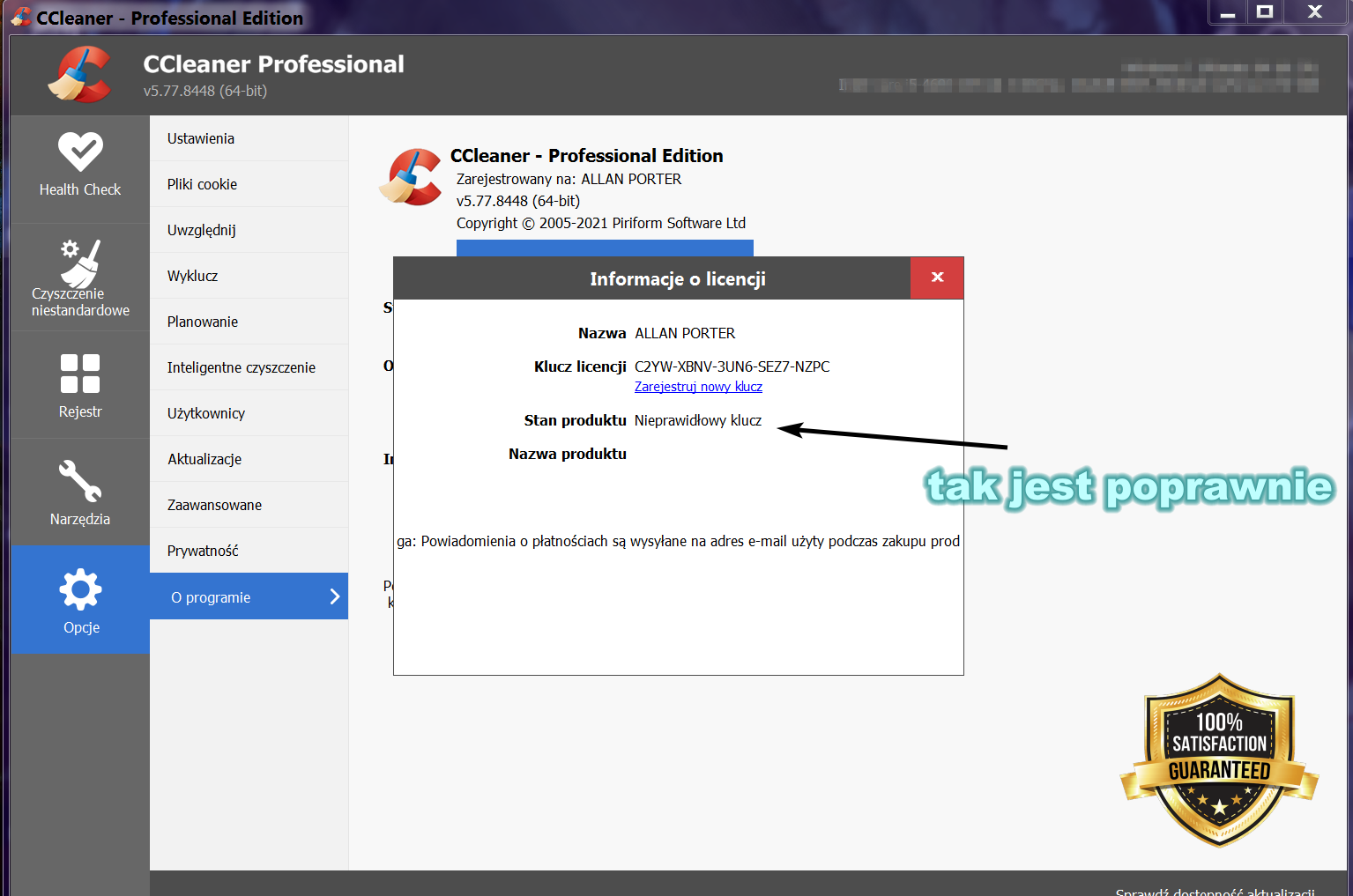Open Aktualizacje page
Image resolution: width=1353 pixels, height=896 pixels.
tap(249, 459)
